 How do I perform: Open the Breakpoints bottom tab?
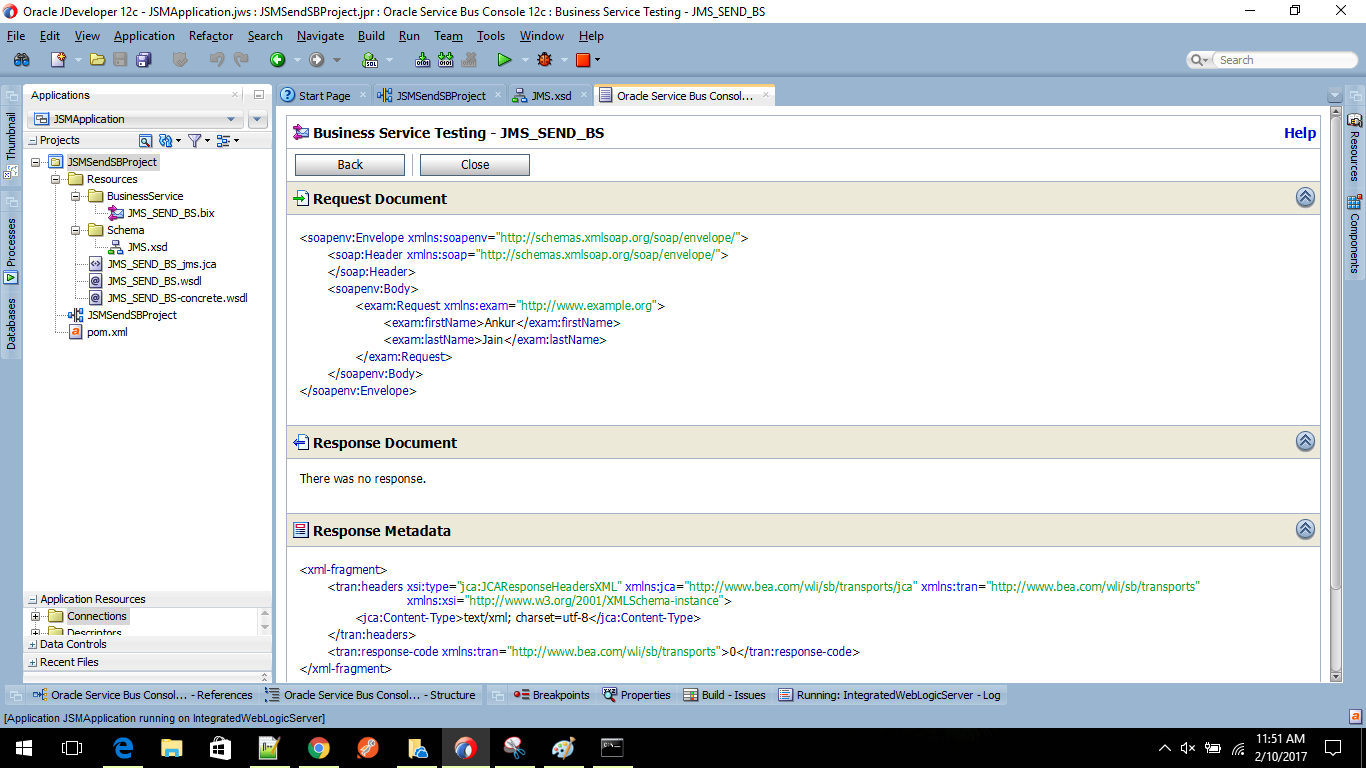[x=551, y=695]
